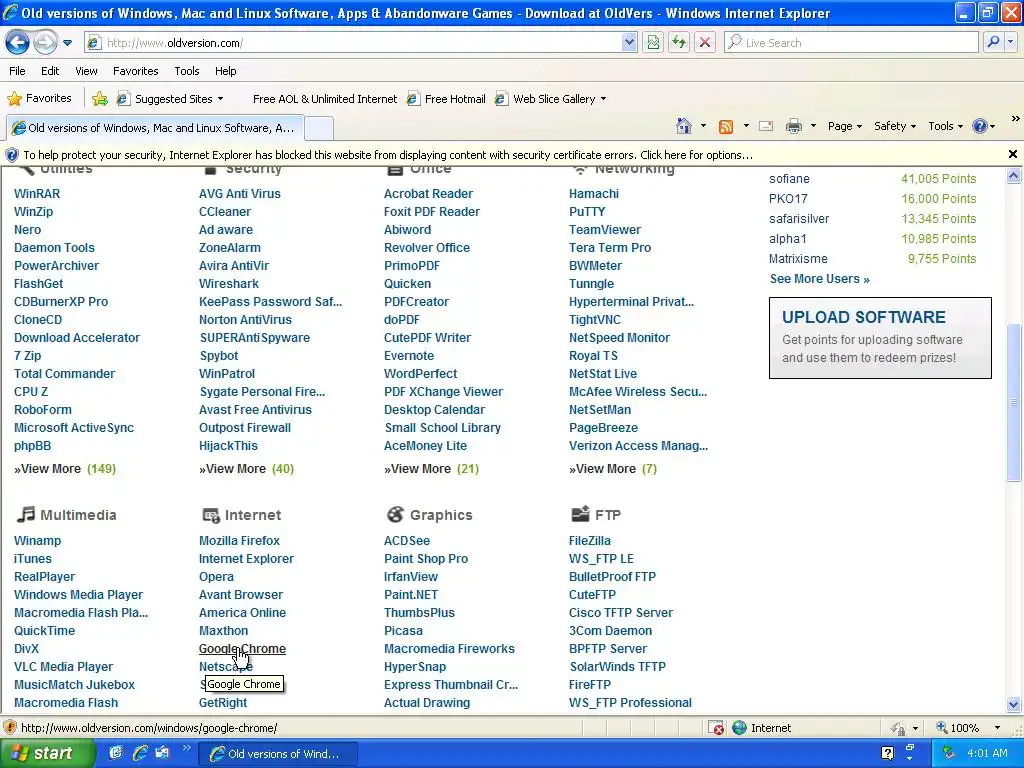1024x768 pixels.
Task: Go back using the Back arrow button
Action: click(18, 43)
